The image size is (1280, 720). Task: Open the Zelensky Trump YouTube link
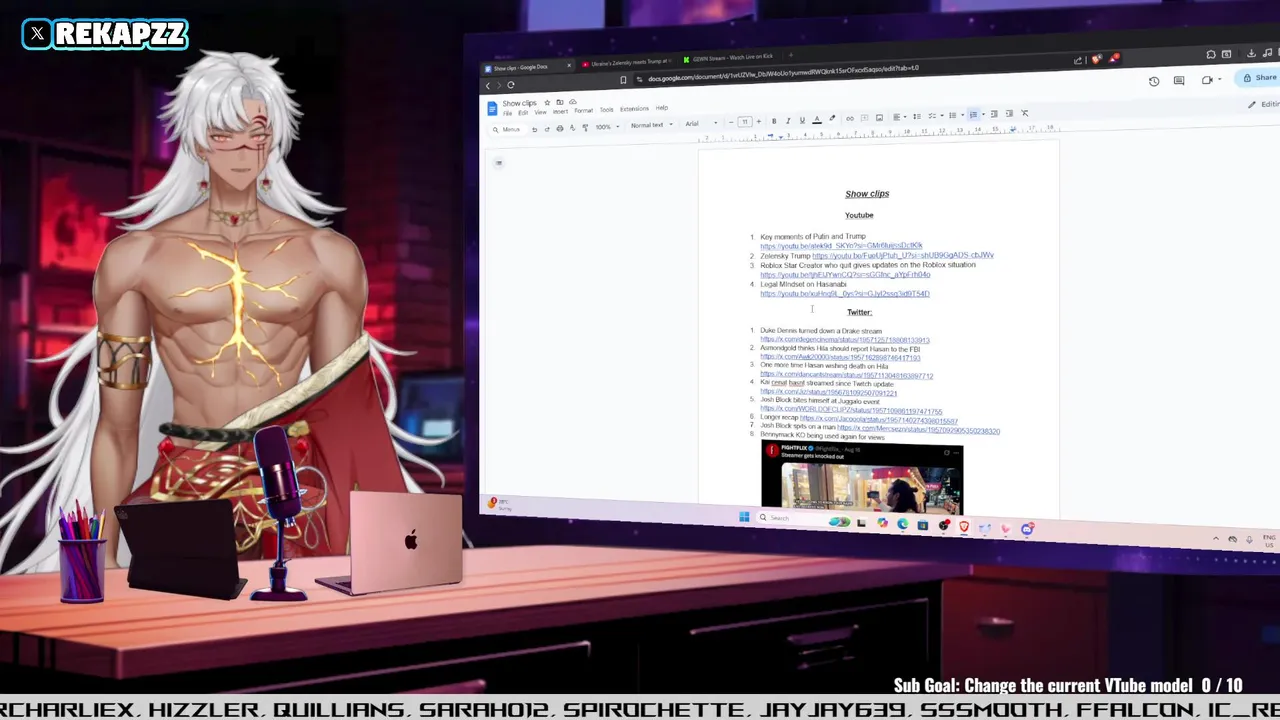(902, 255)
